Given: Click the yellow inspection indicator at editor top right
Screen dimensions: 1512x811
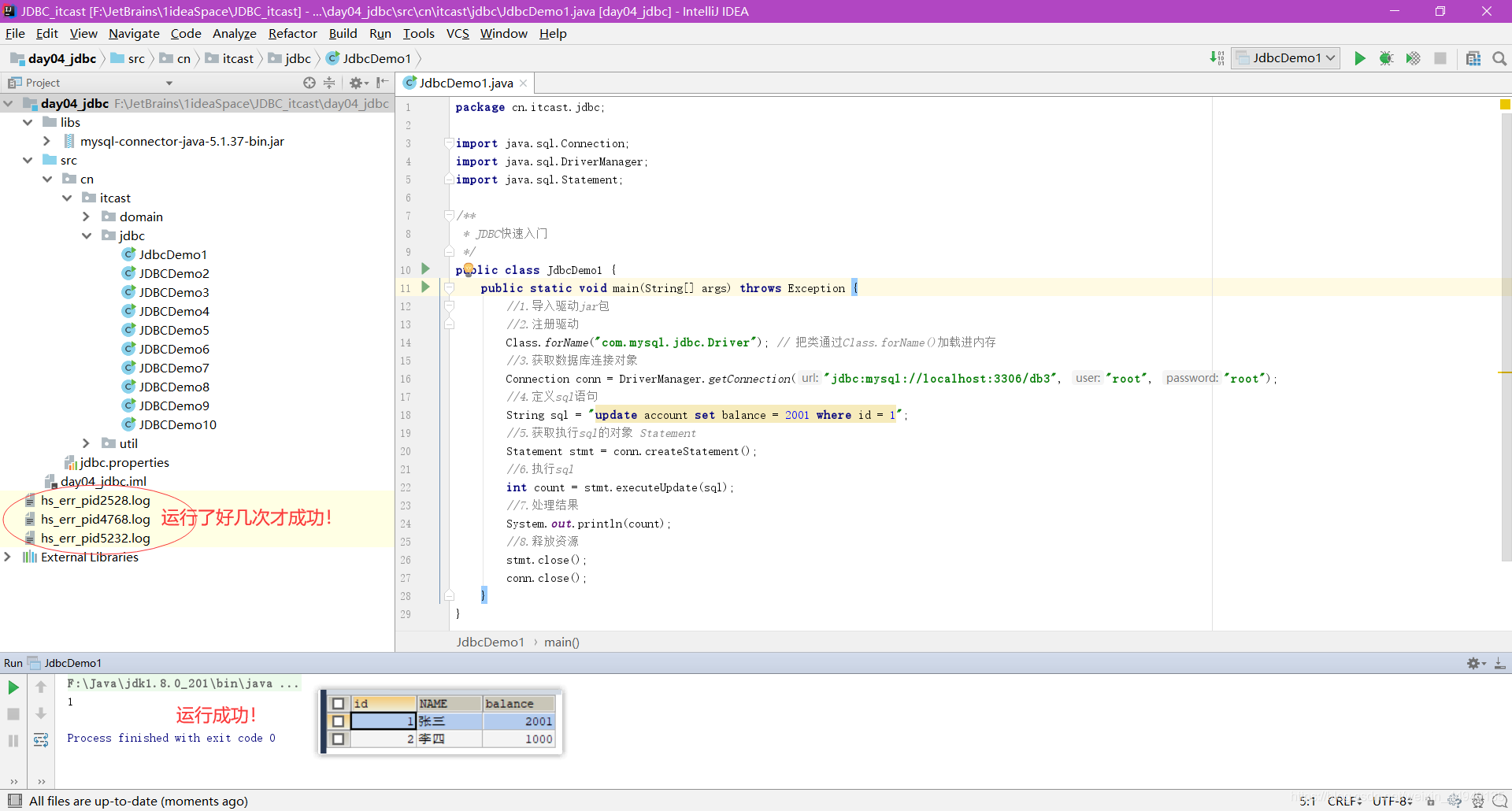Looking at the screenshot, I should tap(1505, 104).
